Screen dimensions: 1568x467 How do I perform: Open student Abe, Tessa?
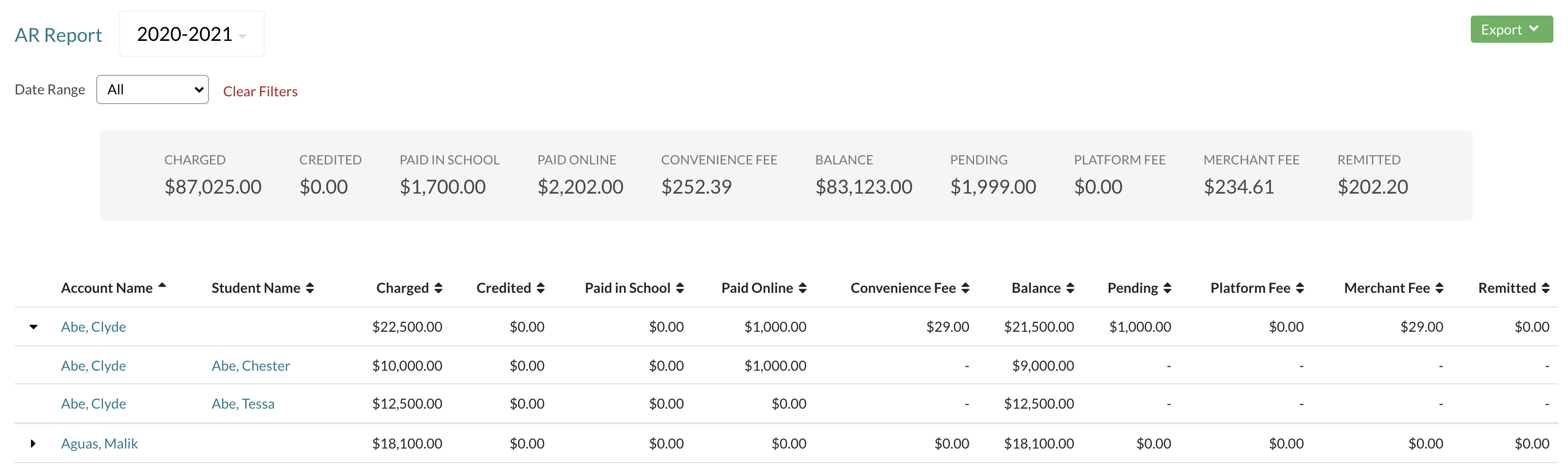tap(243, 403)
